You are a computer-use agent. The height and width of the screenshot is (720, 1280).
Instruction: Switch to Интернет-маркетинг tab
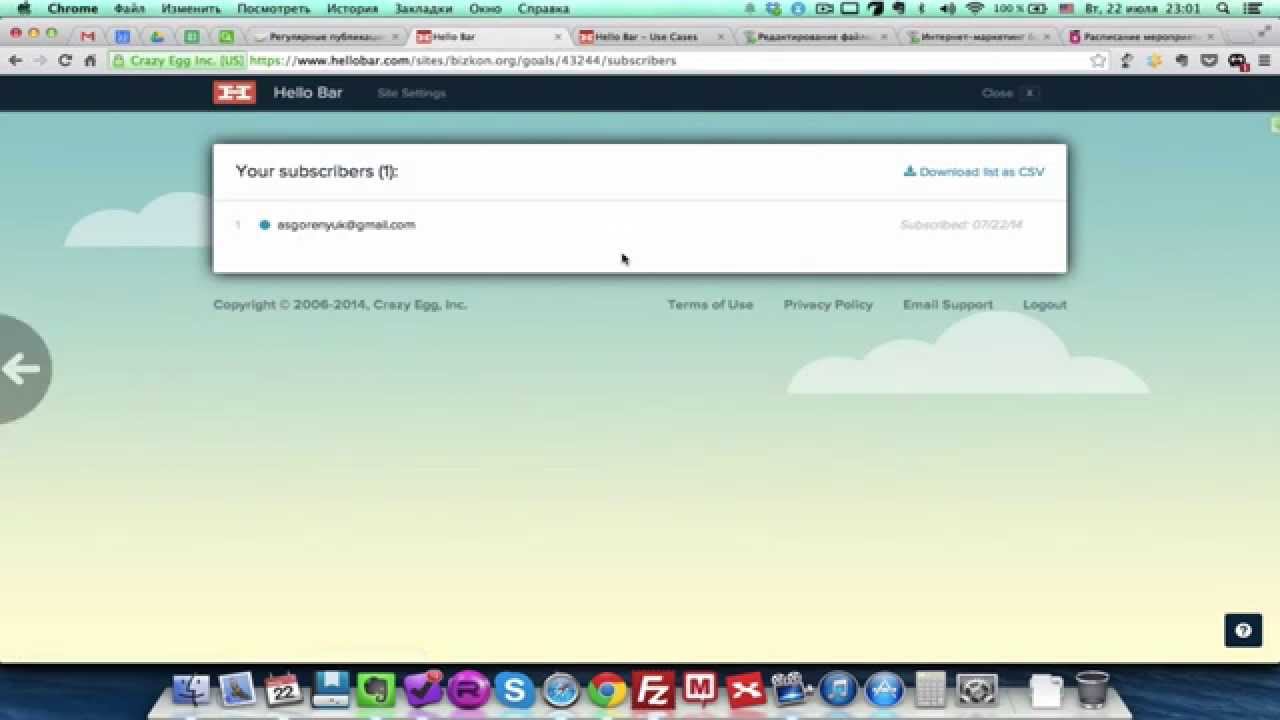[978, 36]
